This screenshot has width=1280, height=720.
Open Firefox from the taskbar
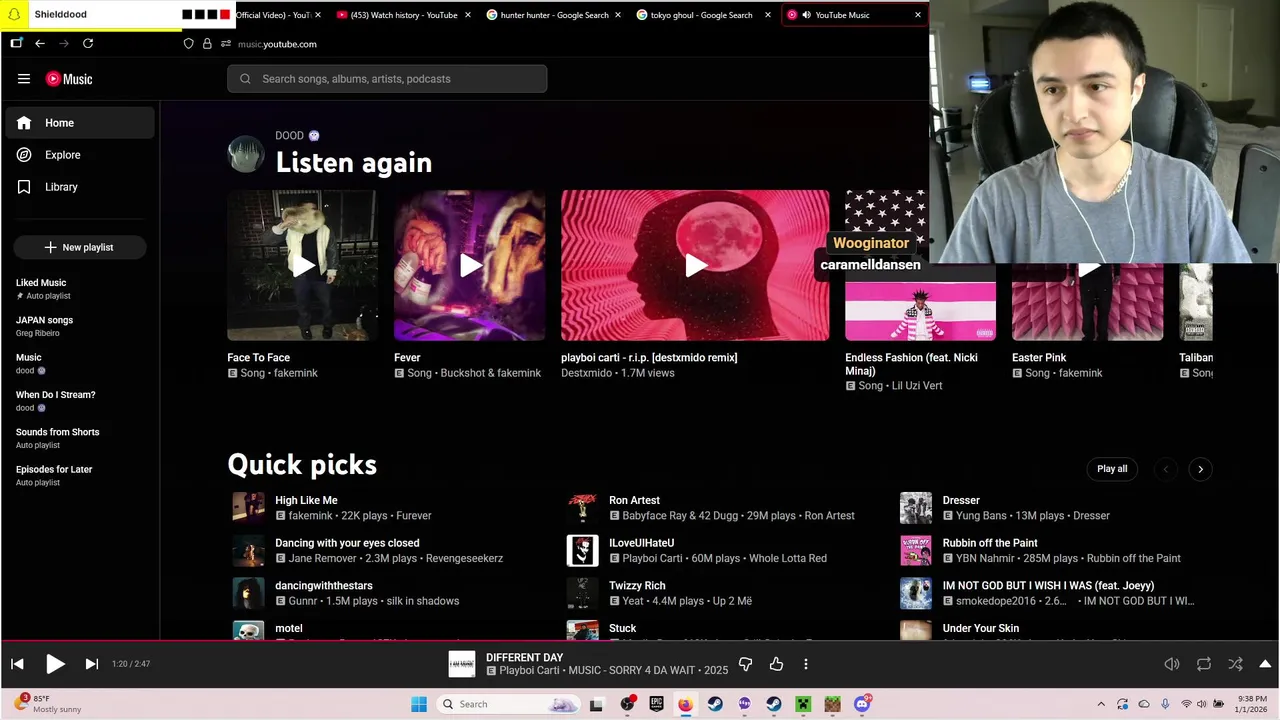tap(685, 704)
